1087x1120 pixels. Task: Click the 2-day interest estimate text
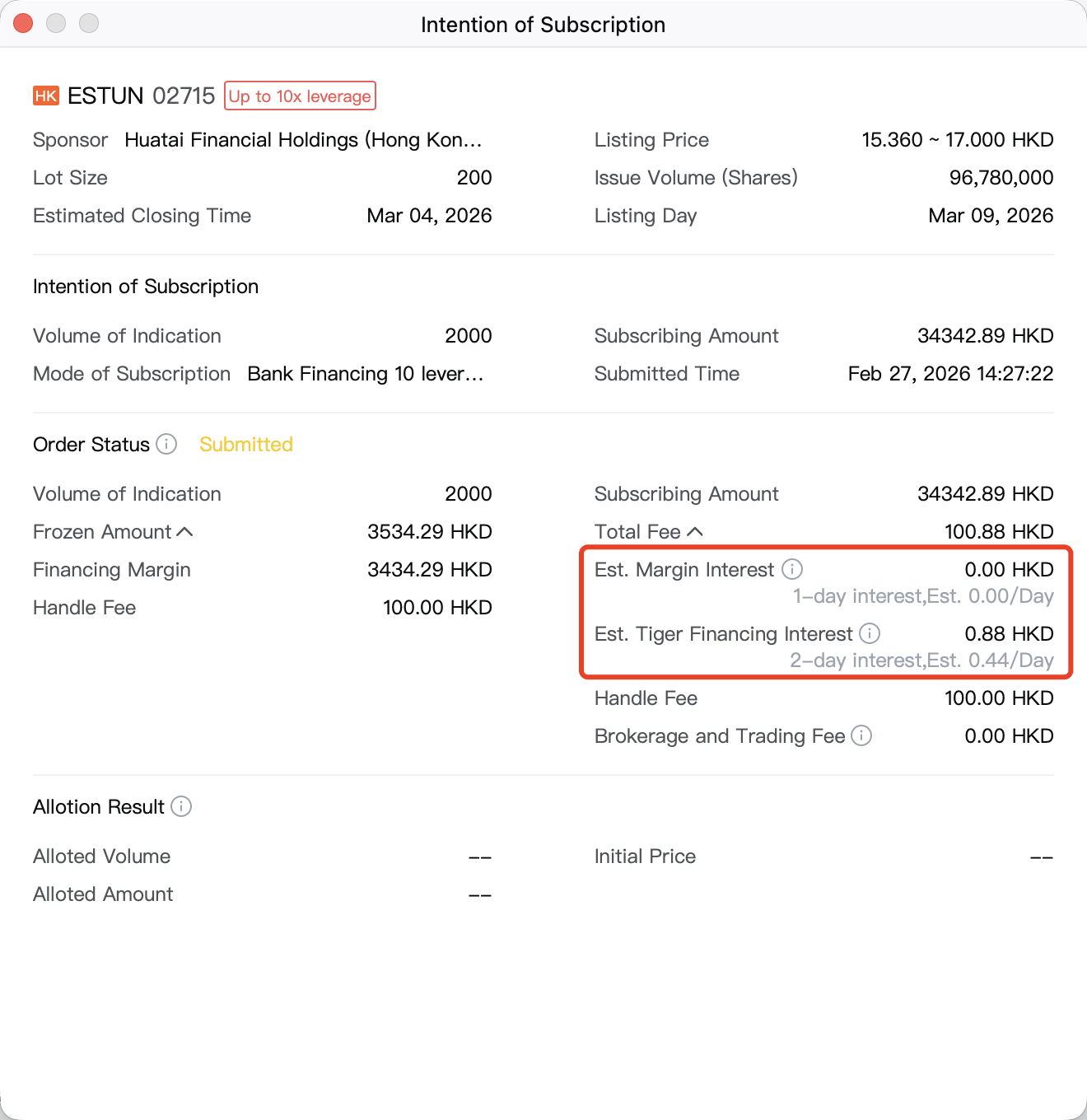(921, 660)
